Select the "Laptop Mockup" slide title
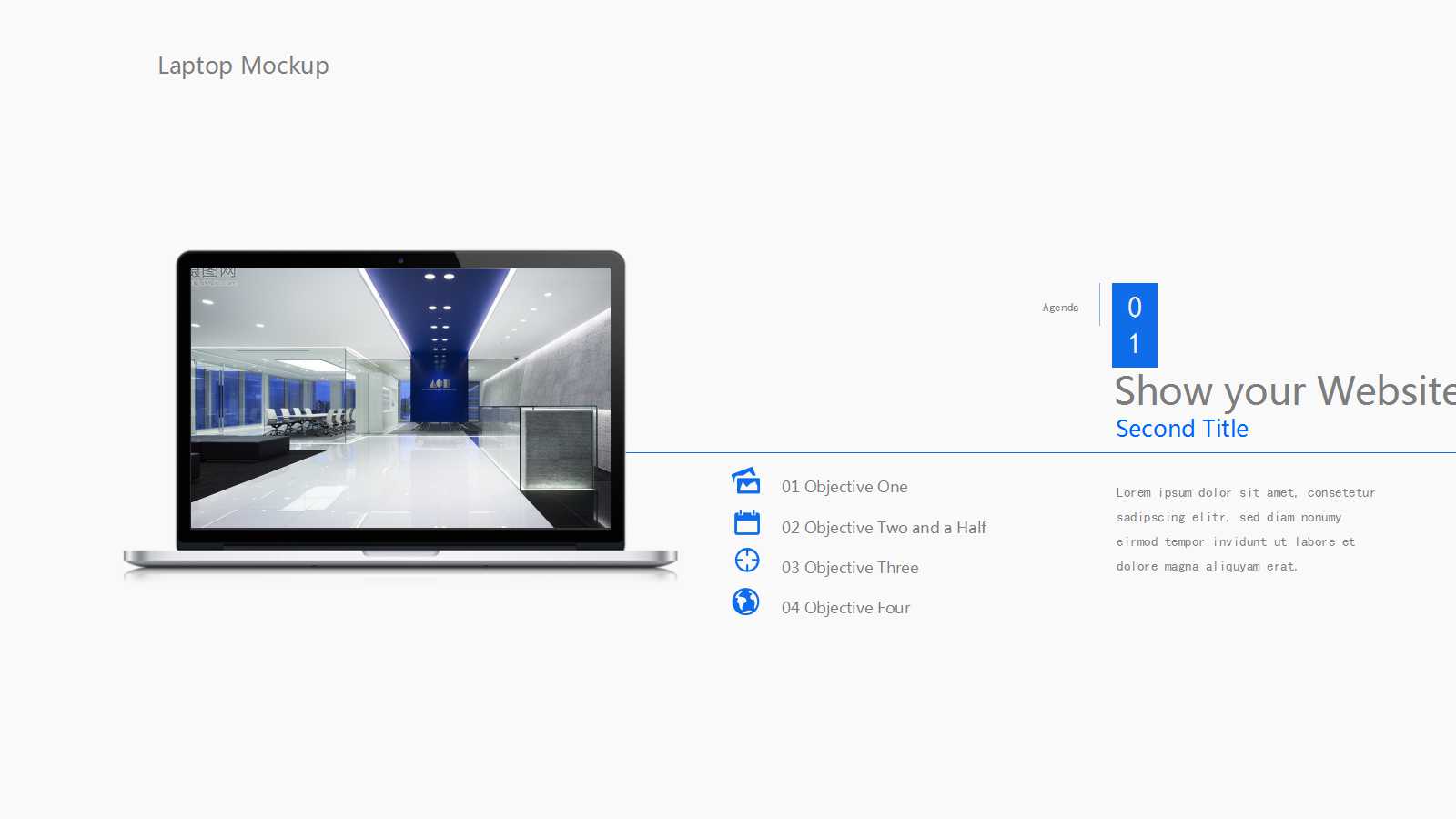The width and height of the screenshot is (1456, 819). 243,66
